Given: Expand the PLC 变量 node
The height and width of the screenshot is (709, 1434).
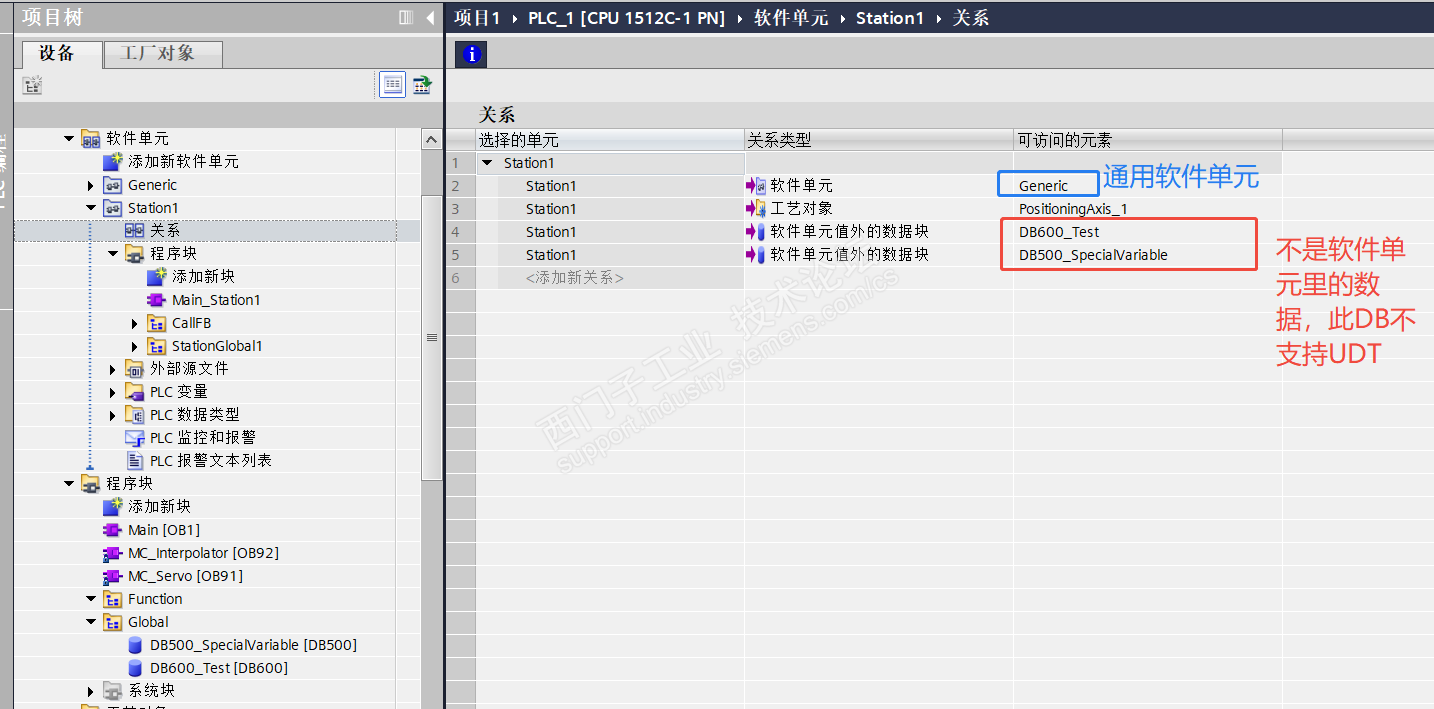Looking at the screenshot, I should 113,392.
